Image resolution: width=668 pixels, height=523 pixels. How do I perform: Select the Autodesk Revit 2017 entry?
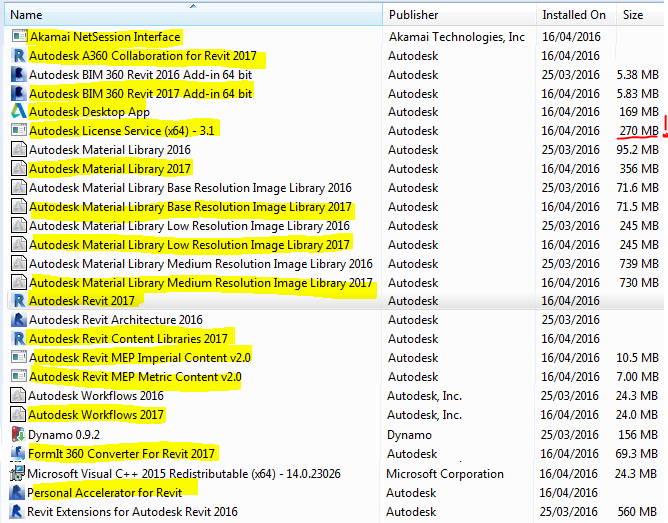point(82,301)
